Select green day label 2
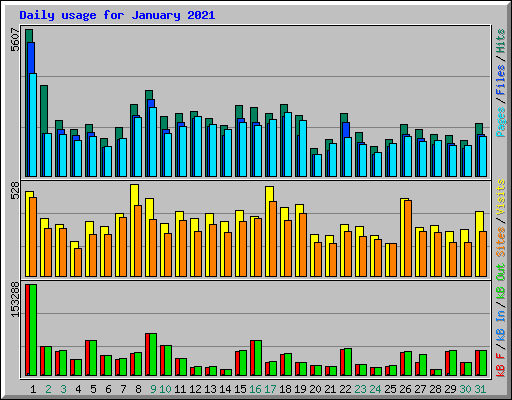 pyautogui.click(x=48, y=389)
